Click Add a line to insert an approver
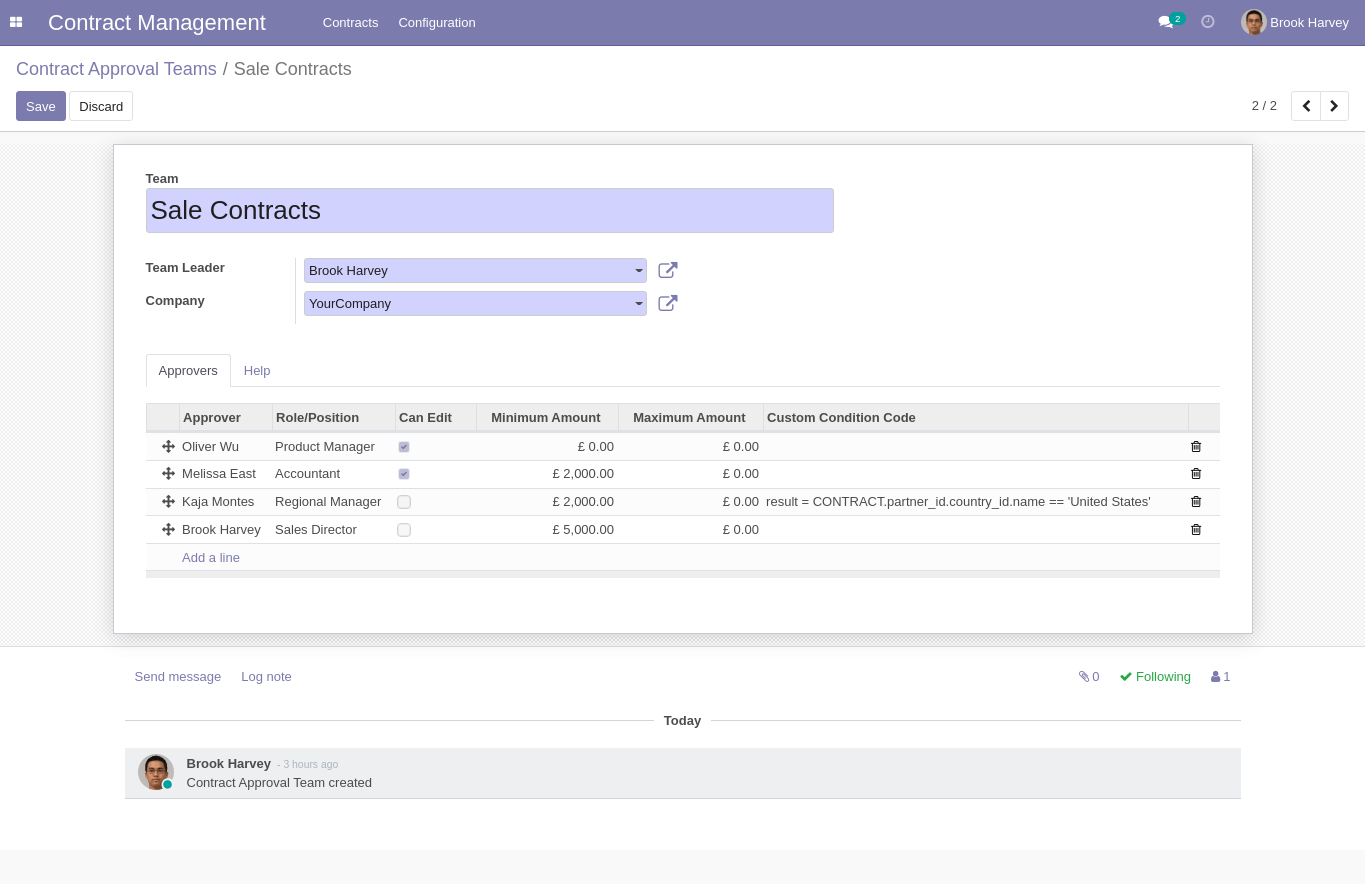 (x=210, y=557)
